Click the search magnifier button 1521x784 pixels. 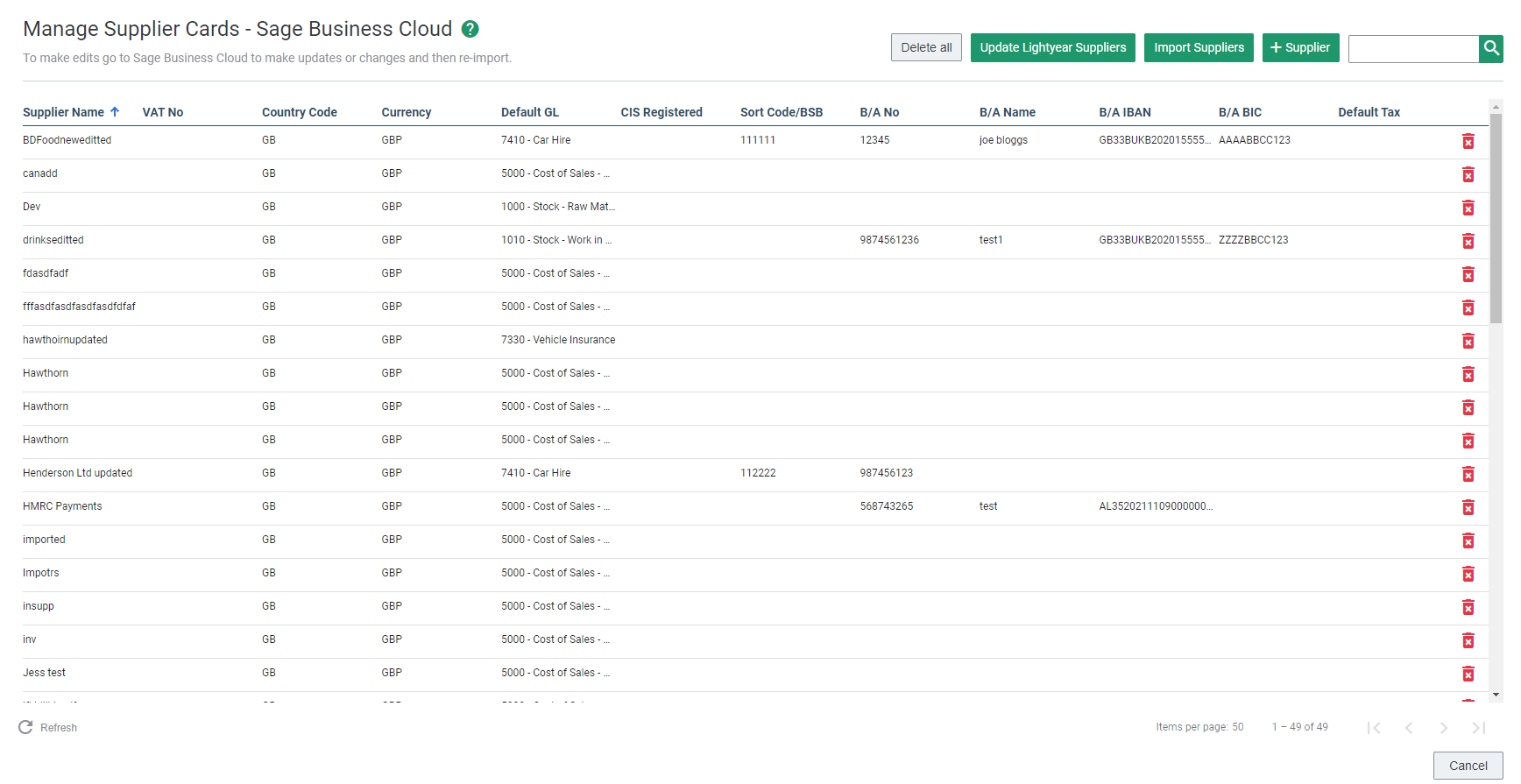[1490, 48]
